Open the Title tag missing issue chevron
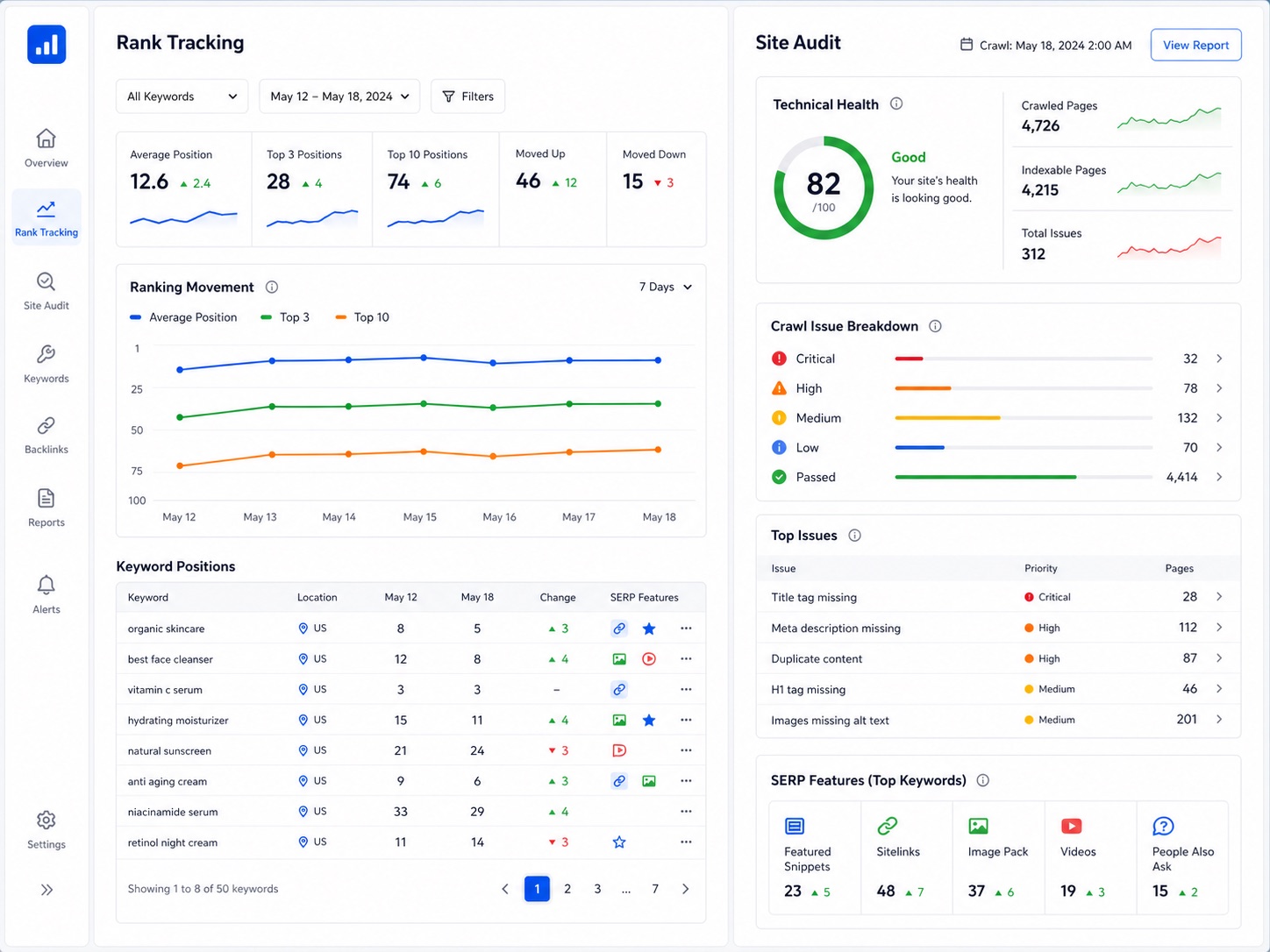1270x952 pixels. (x=1219, y=597)
